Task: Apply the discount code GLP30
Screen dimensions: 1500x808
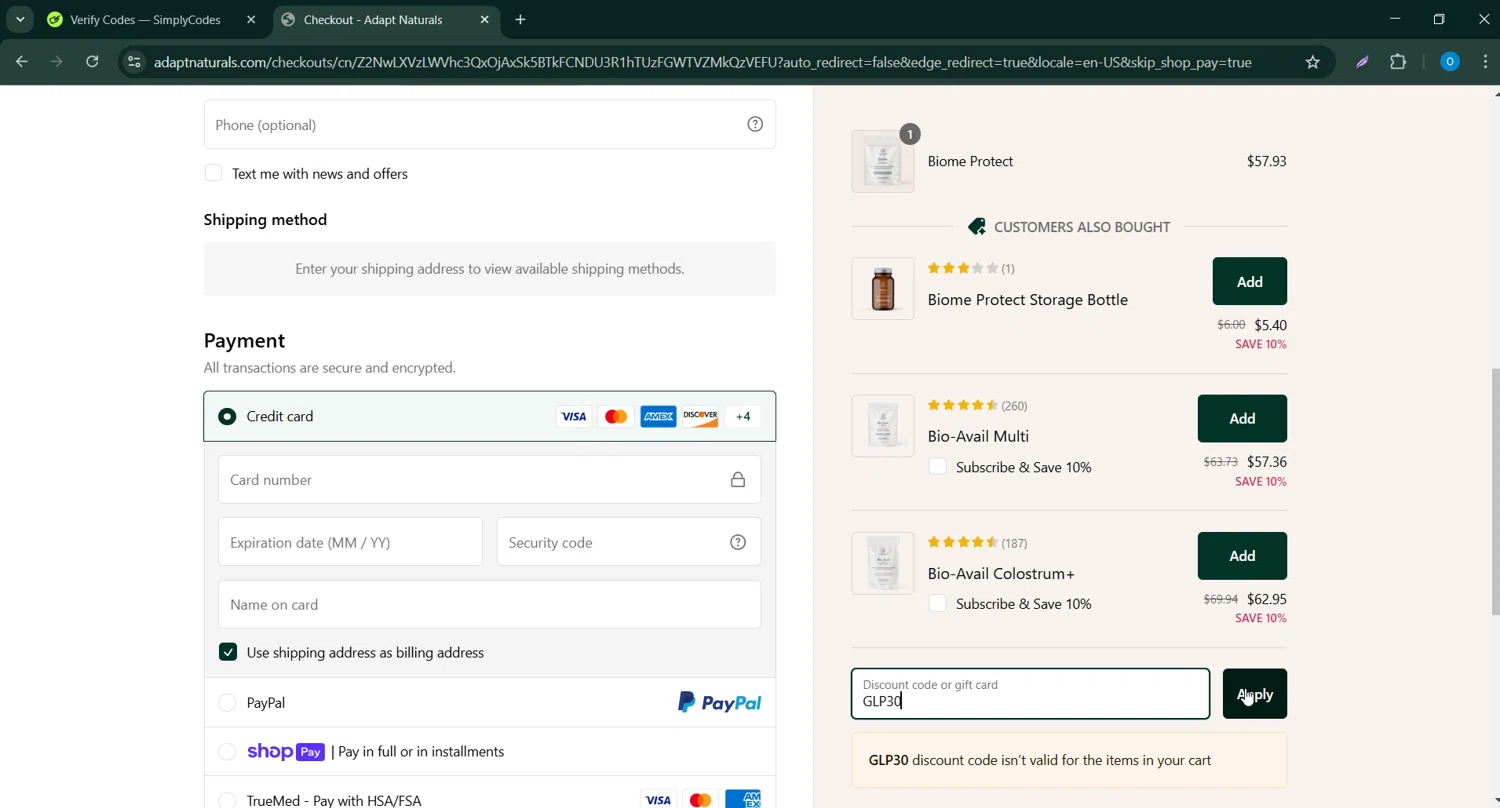Action: click(1254, 694)
